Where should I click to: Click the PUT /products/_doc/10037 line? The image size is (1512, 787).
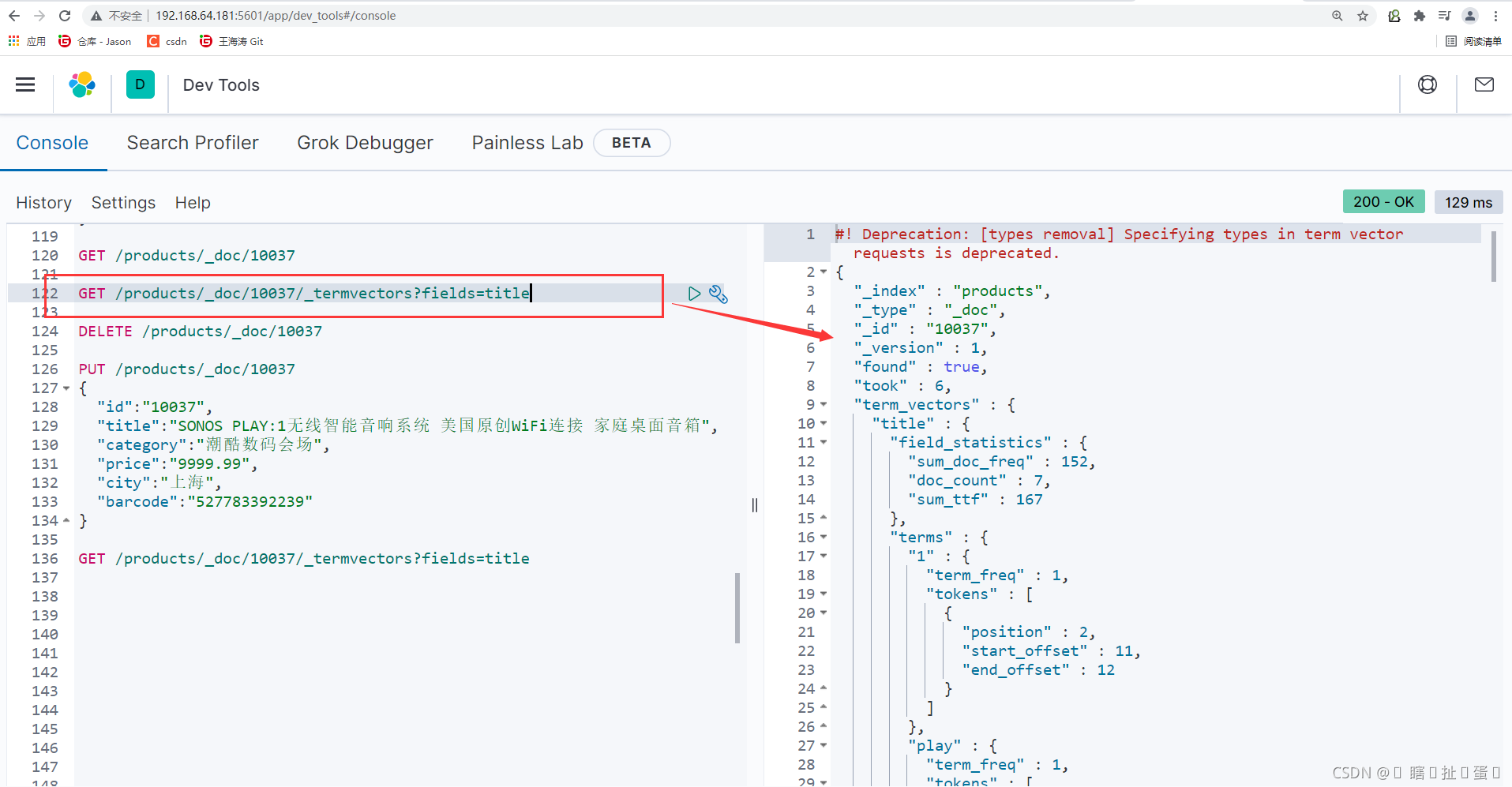click(x=186, y=369)
